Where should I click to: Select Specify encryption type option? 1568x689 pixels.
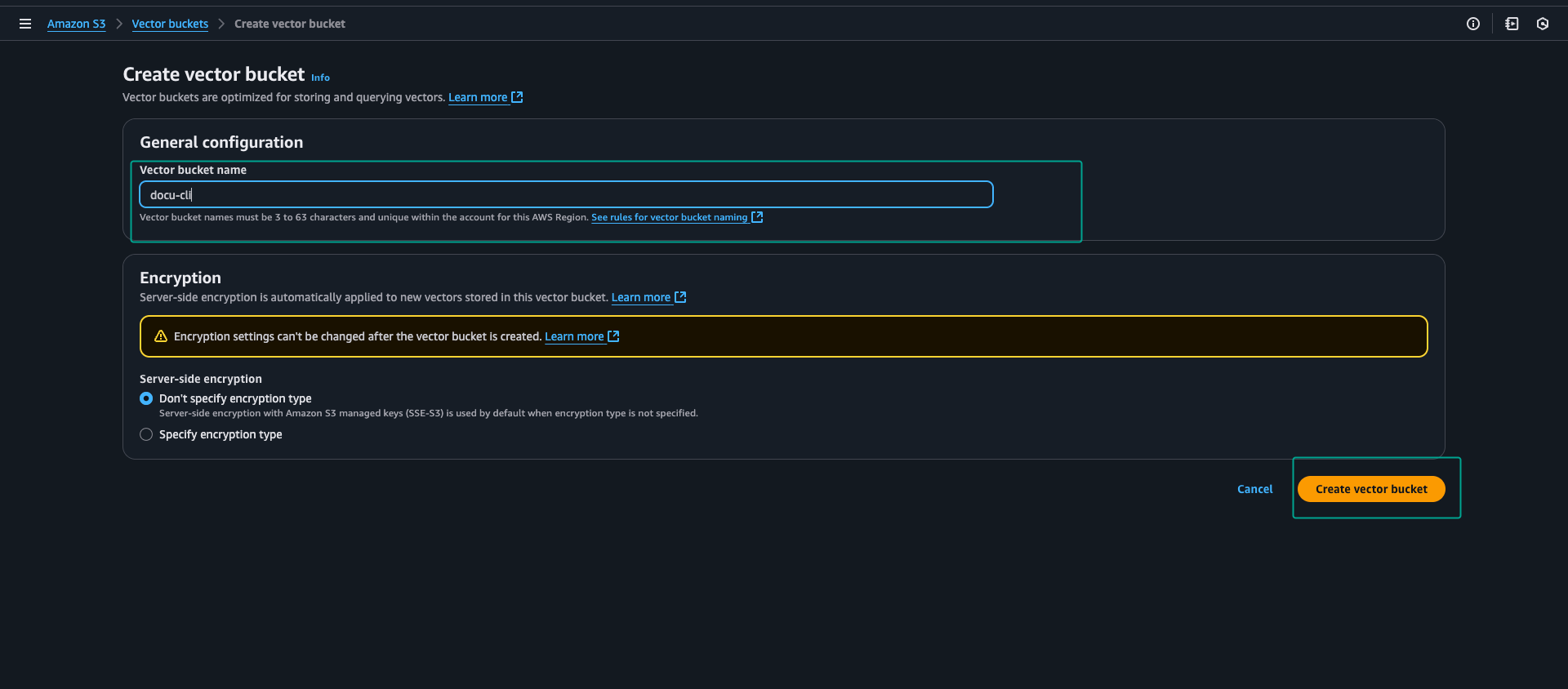(x=146, y=434)
